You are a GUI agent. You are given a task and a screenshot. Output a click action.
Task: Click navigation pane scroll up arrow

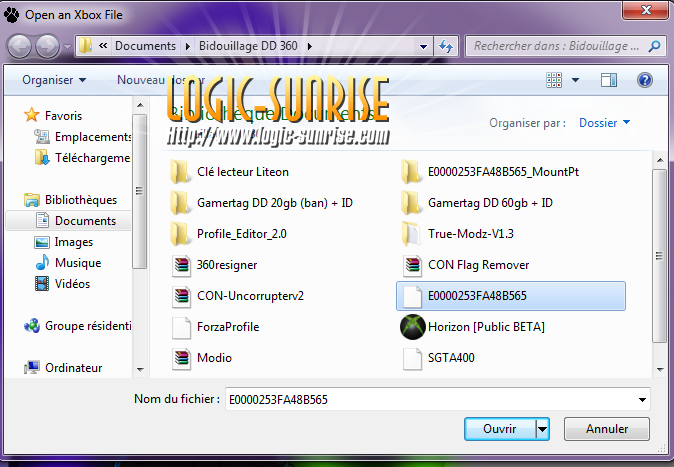[140, 105]
